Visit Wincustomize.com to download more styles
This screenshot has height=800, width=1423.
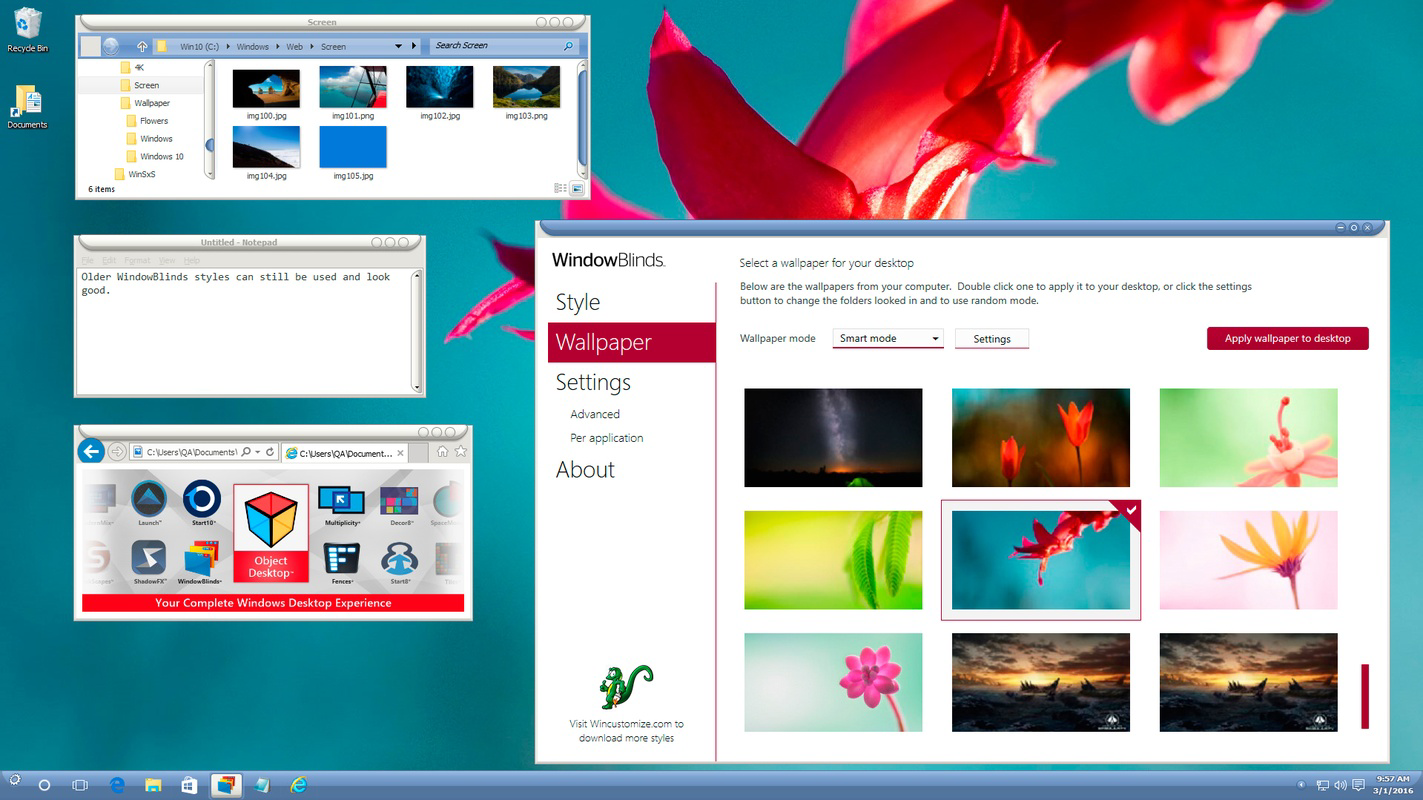626,731
